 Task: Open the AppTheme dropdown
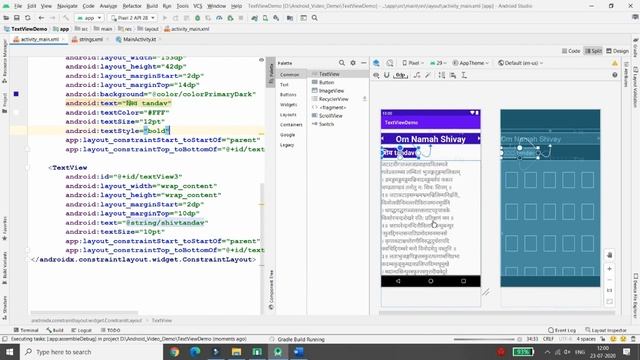[470, 63]
